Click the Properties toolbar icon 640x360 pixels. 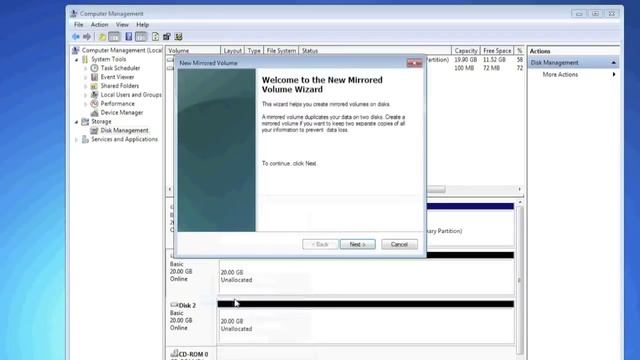tap(167, 37)
